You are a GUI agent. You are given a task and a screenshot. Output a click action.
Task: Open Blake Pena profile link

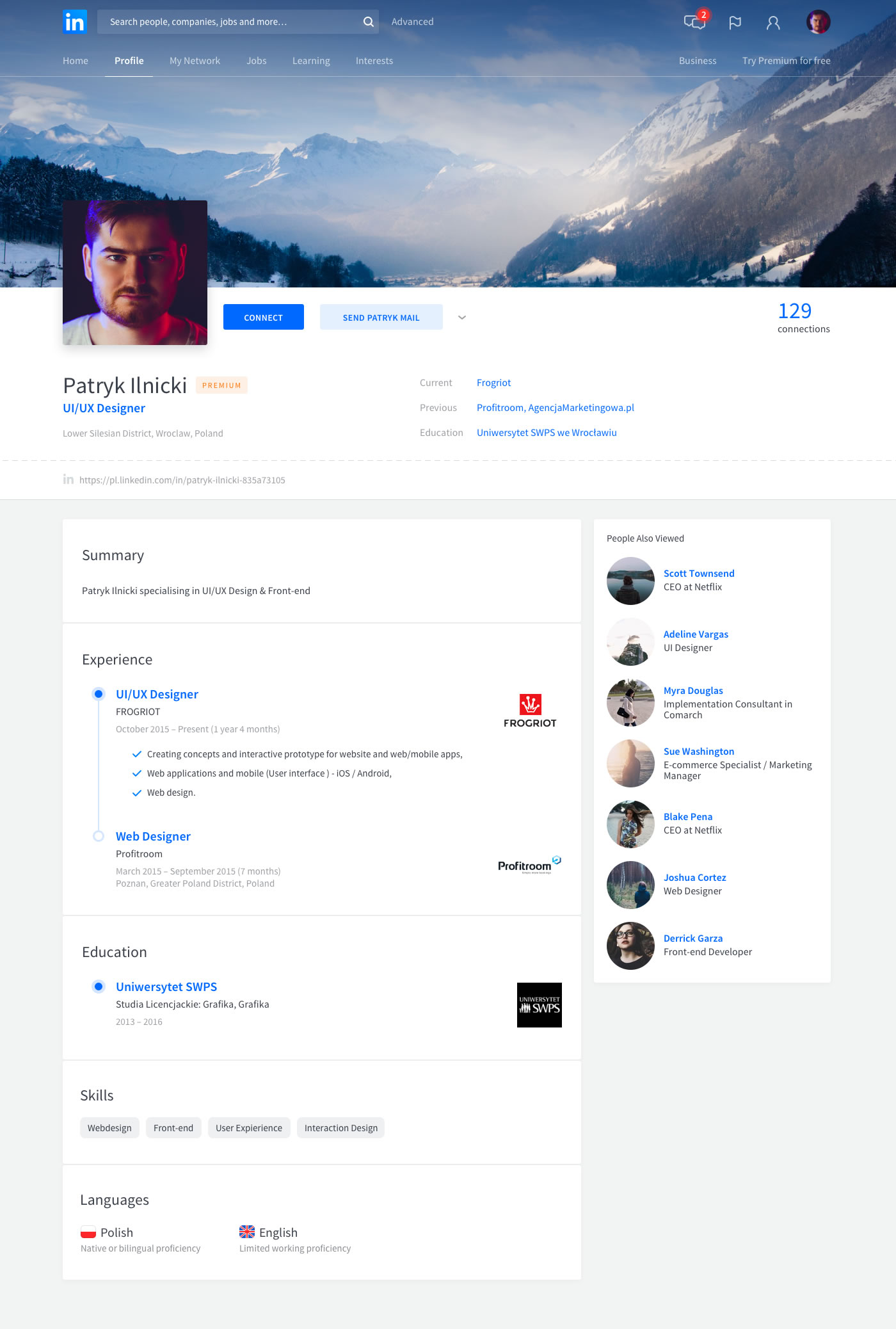pyautogui.click(x=688, y=817)
